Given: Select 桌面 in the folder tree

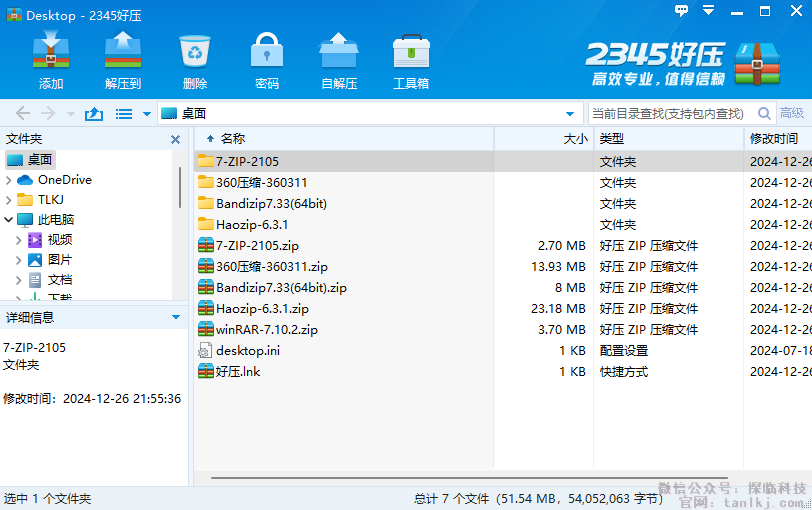Looking at the screenshot, I should pos(30,159).
